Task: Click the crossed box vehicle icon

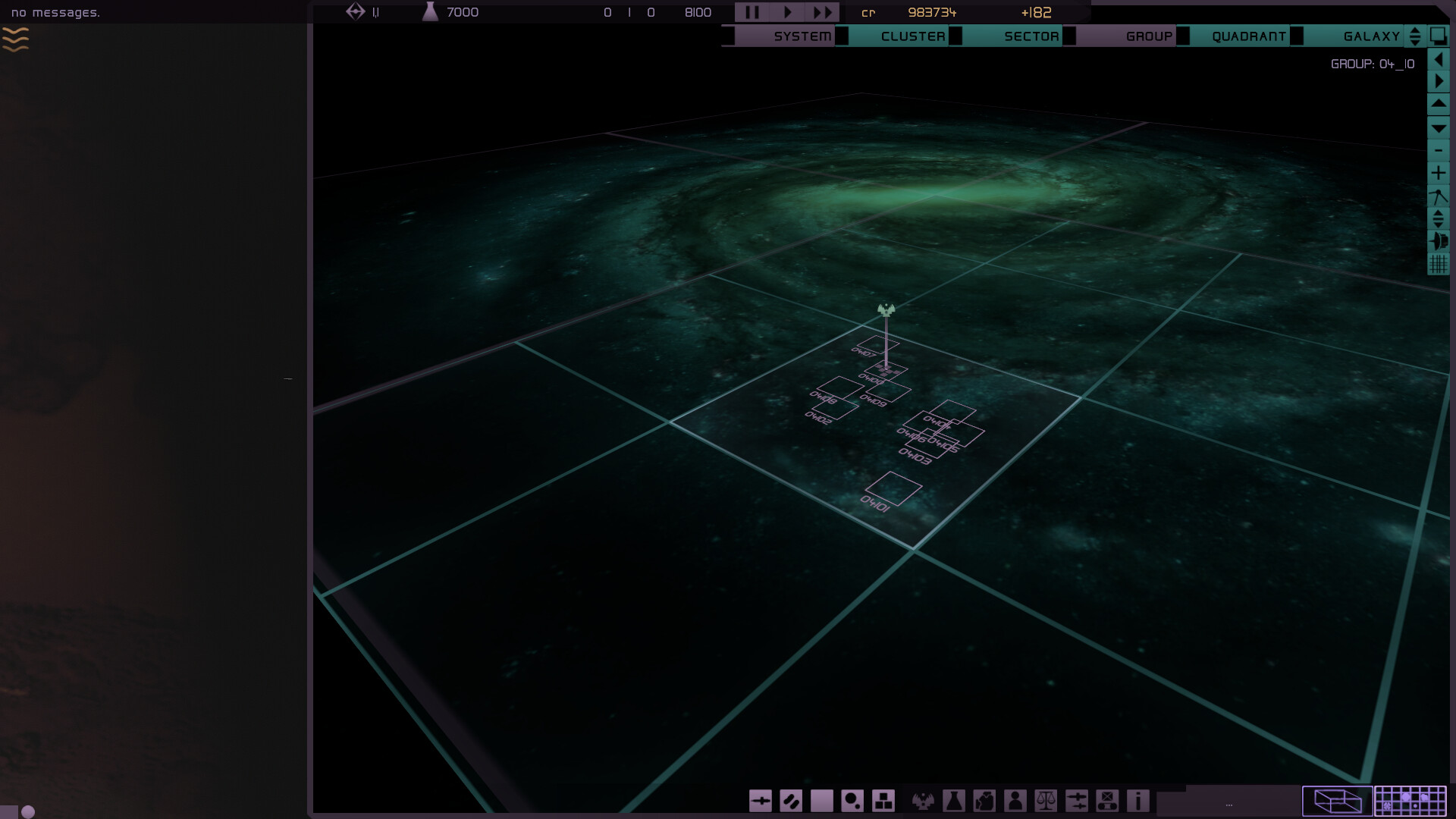Action: [x=1107, y=801]
